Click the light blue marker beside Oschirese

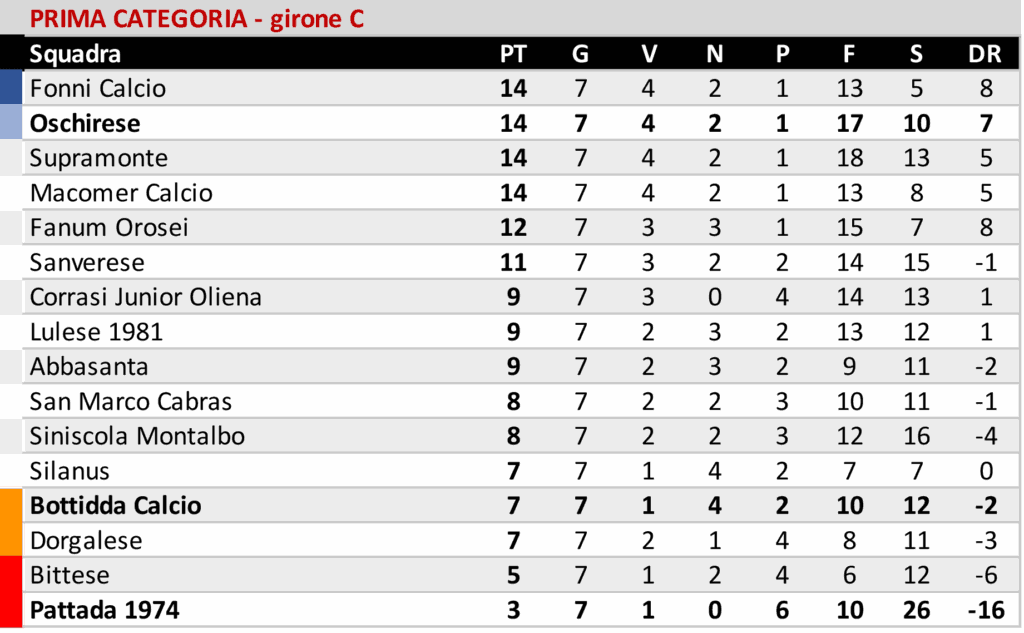pyautogui.click(x=11, y=123)
